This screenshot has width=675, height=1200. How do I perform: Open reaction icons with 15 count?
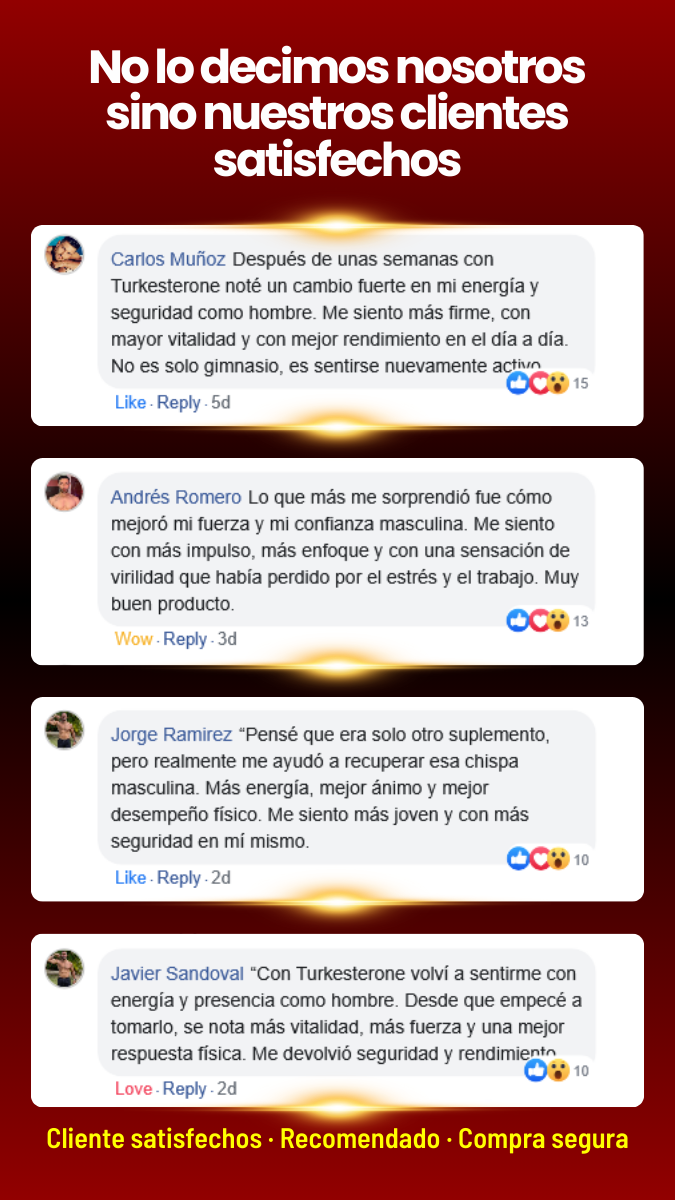click(548, 383)
